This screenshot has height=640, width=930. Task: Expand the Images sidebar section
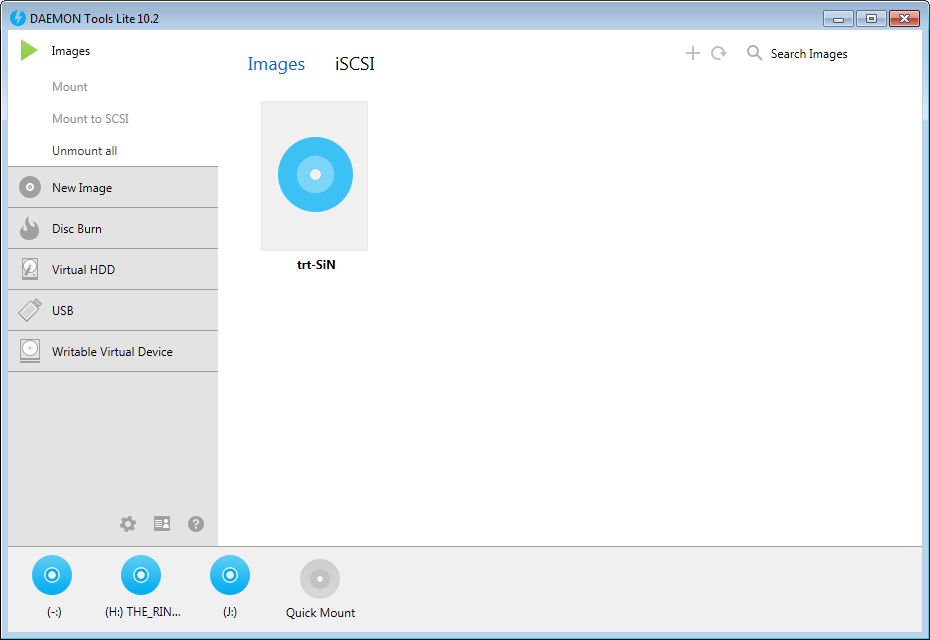pos(71,50)
